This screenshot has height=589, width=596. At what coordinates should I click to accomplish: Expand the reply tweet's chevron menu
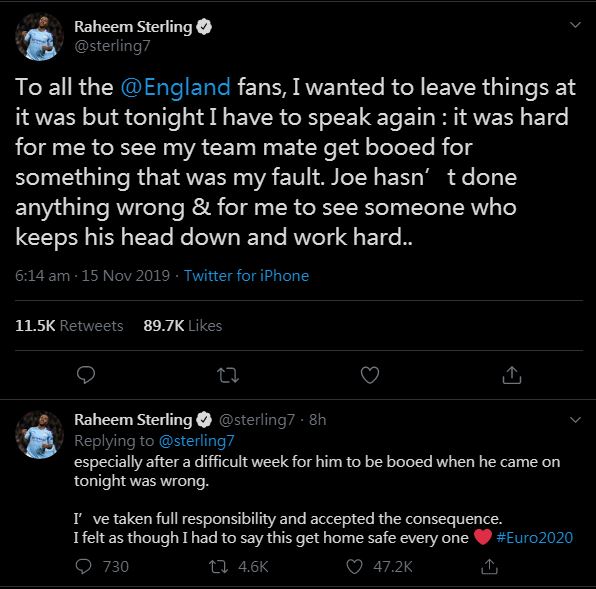tap(575, 420)
